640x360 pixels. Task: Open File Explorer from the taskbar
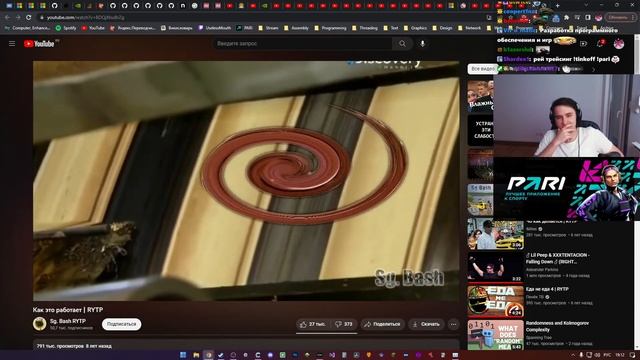click(x=196, y=355)
